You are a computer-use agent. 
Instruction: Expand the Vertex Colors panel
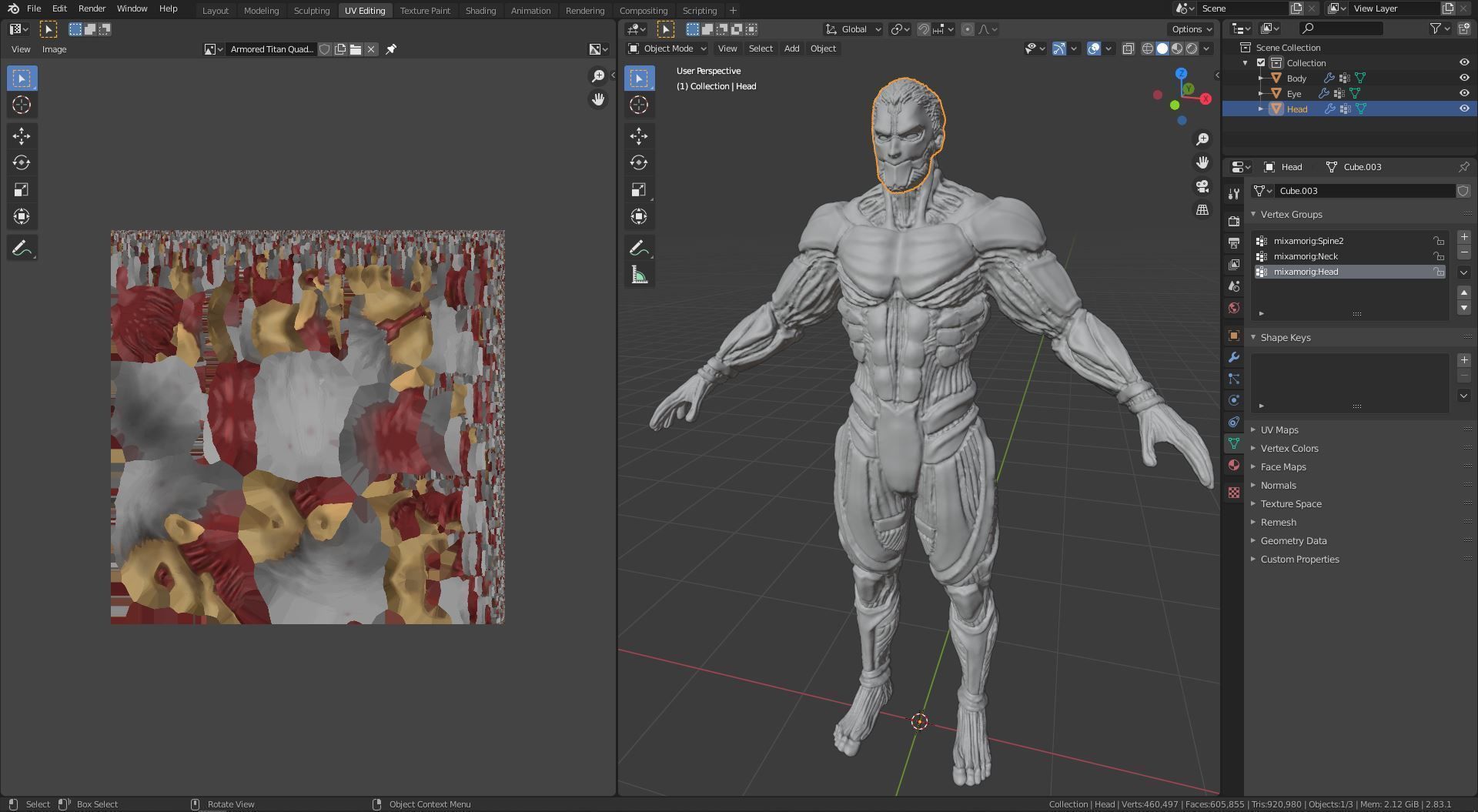coord(1289,449)
